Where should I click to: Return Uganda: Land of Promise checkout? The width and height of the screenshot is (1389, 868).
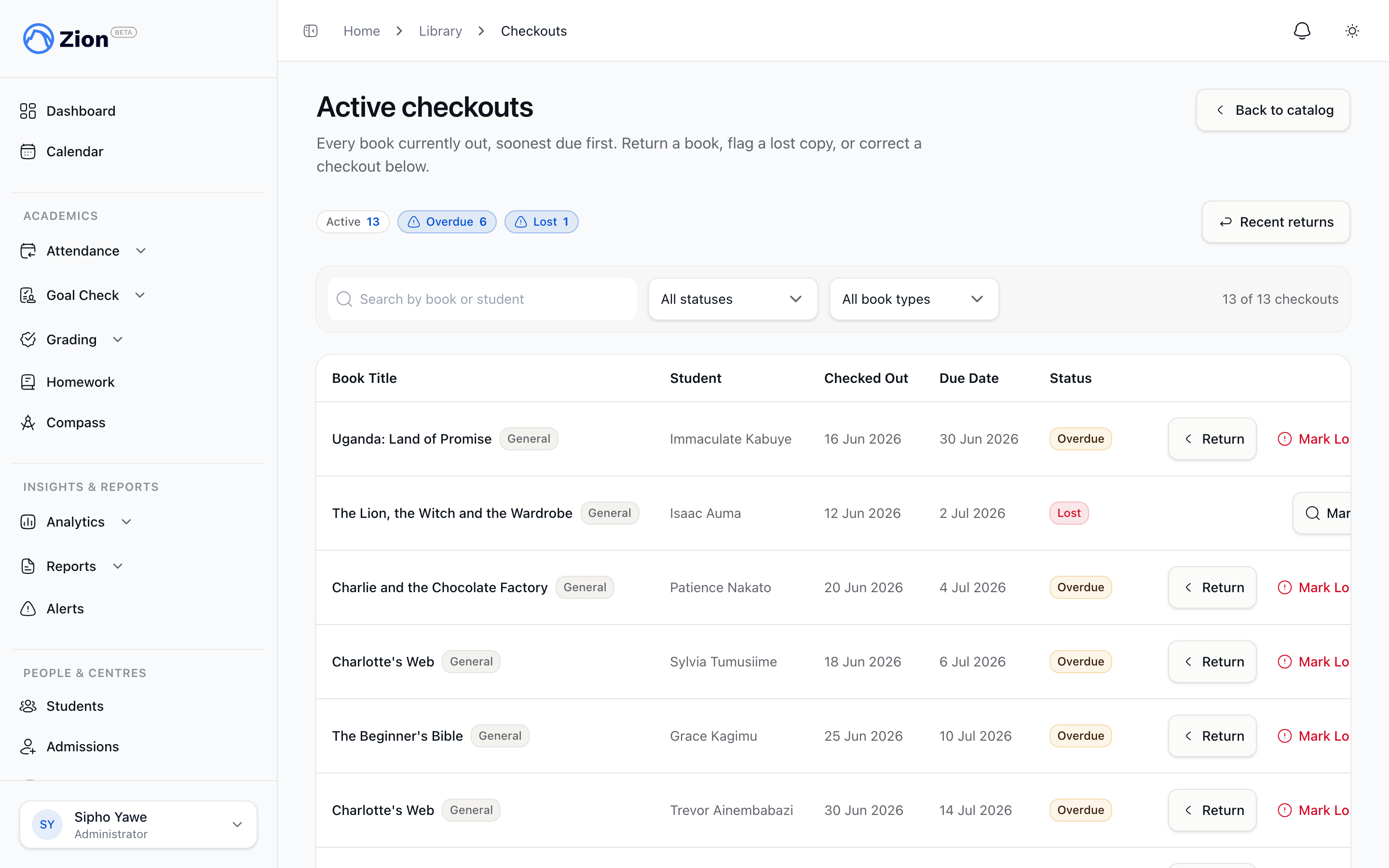pyautogui.click(x=1212, y=439)
